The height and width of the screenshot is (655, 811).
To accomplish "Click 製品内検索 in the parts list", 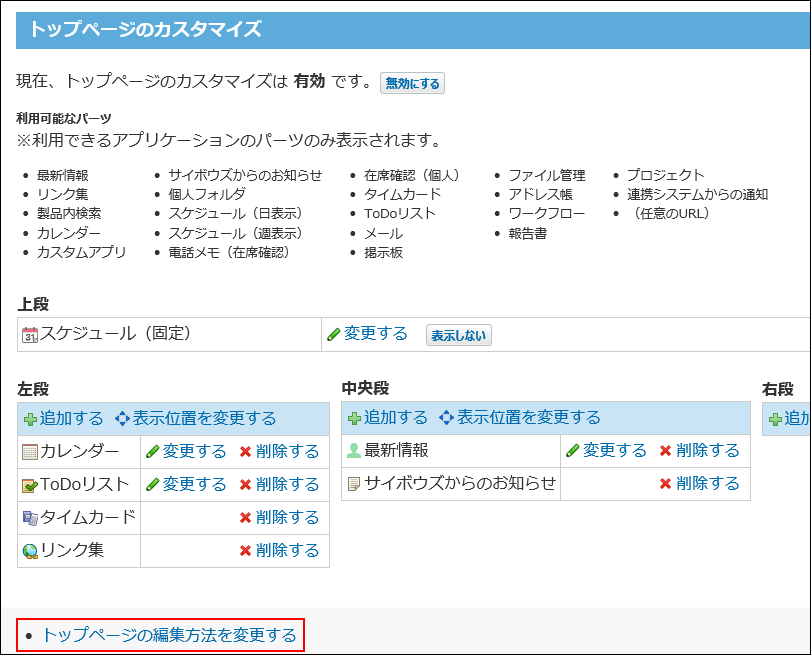I will (x=69, y=213).
